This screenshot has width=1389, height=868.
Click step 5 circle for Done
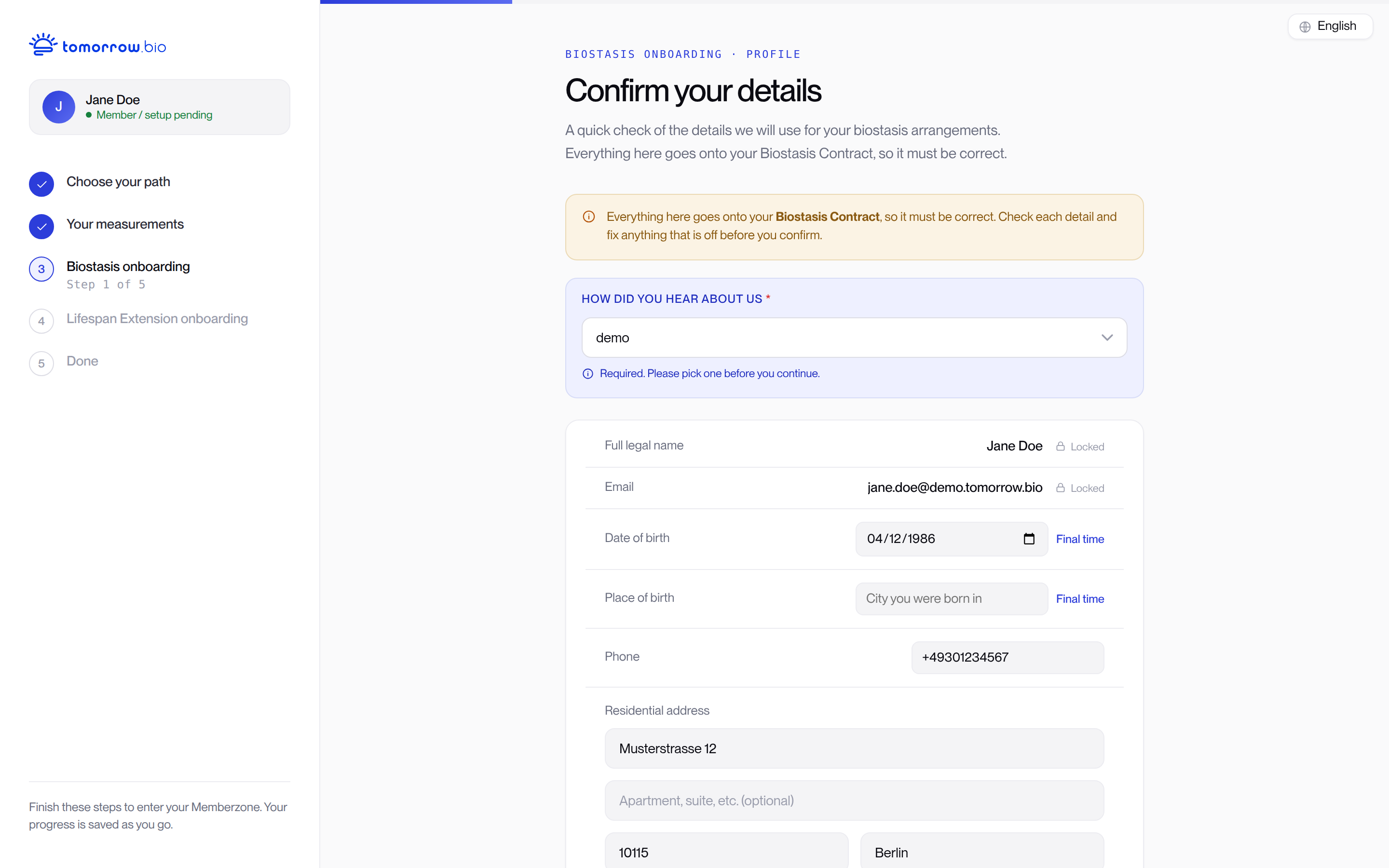click(41, 364)
